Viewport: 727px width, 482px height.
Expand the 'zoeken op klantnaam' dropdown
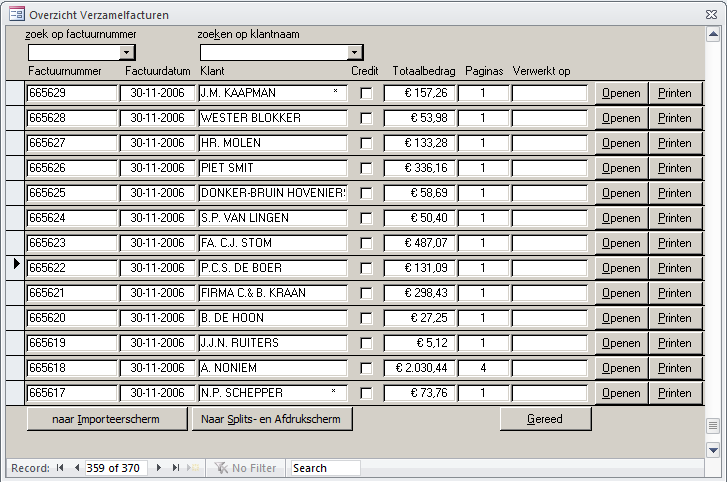[355, 53]
